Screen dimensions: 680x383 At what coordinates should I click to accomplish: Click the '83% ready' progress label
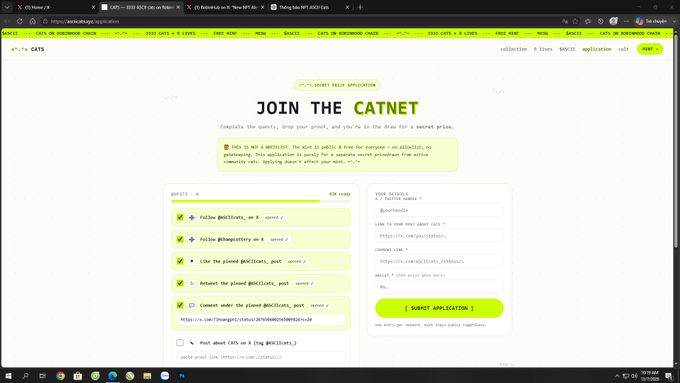click(x=340, y=194)
